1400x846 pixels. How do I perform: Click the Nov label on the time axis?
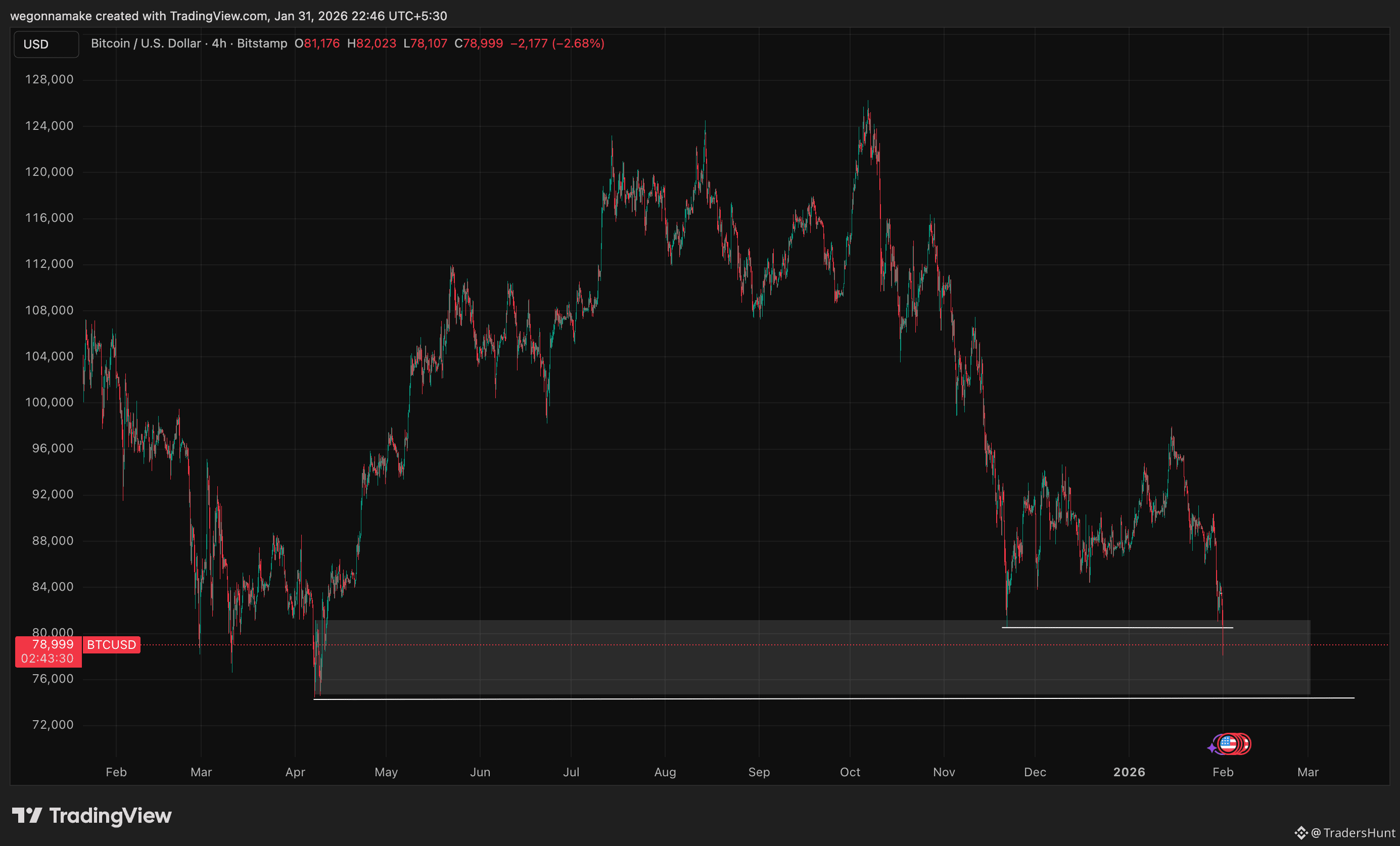(x=944, y=773)
